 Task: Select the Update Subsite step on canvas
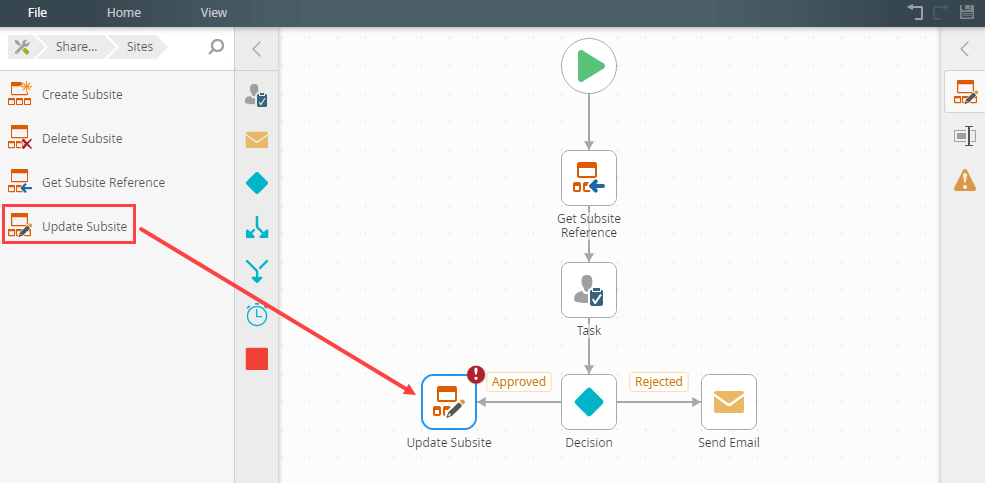point(449,402)
